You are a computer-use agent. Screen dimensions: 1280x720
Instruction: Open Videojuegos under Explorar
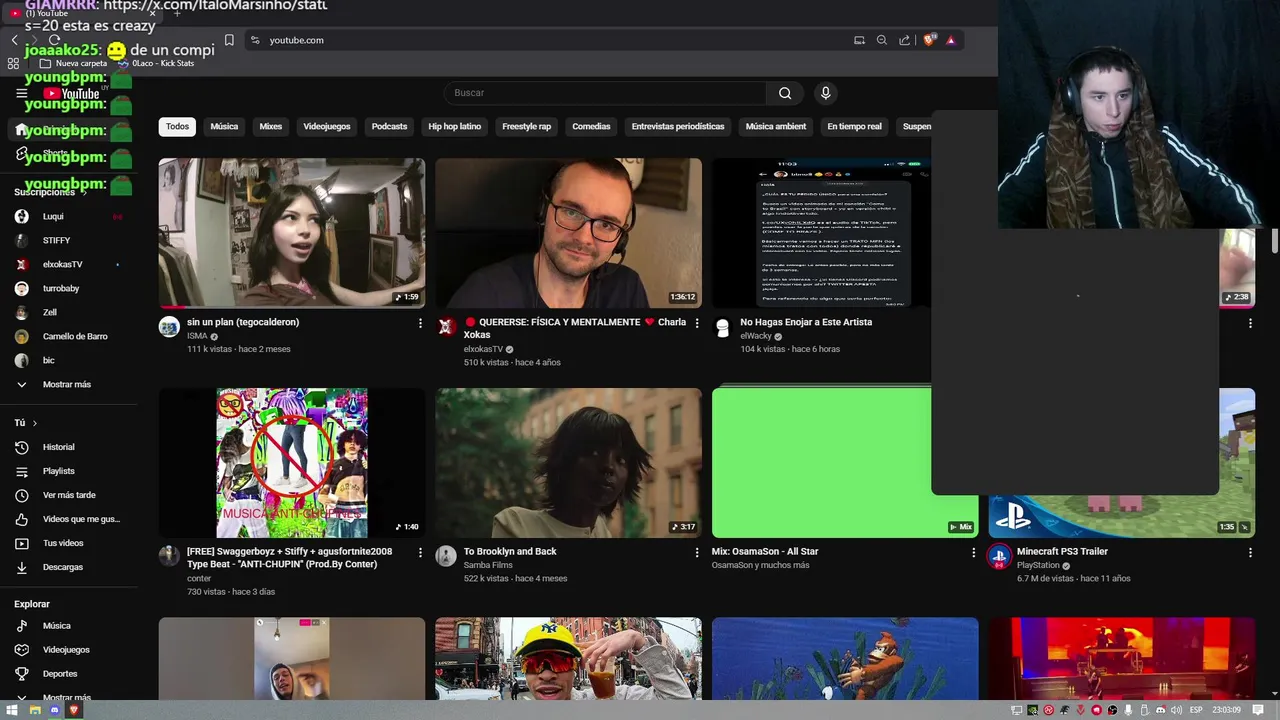pyautogui.click(x=68, y=650)
